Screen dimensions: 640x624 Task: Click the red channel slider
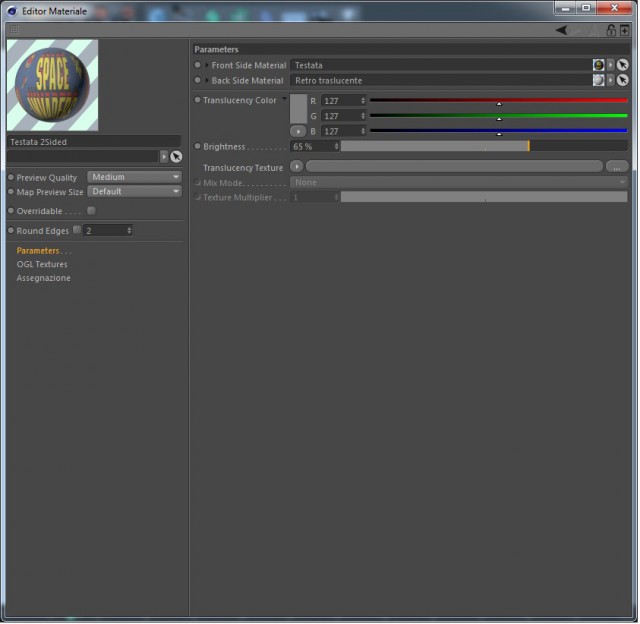click(499, 101)
